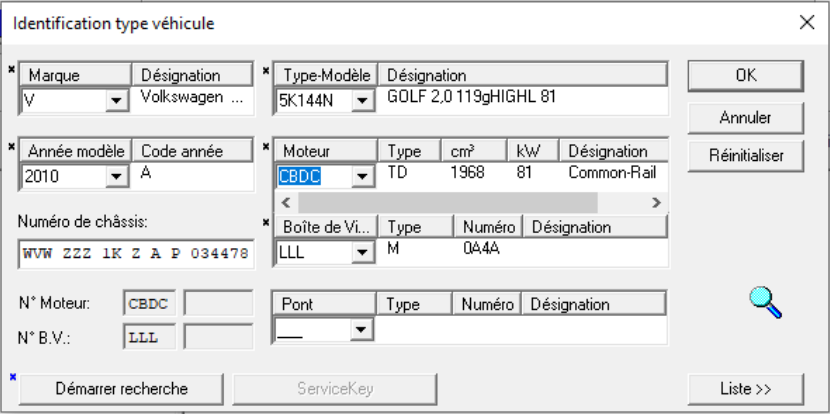Click the 81 kW value

524,173
